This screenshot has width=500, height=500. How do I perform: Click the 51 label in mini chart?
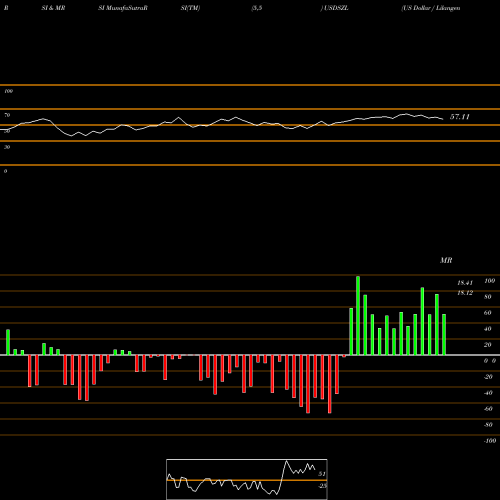pyautogui.click(x=322, y=474)
